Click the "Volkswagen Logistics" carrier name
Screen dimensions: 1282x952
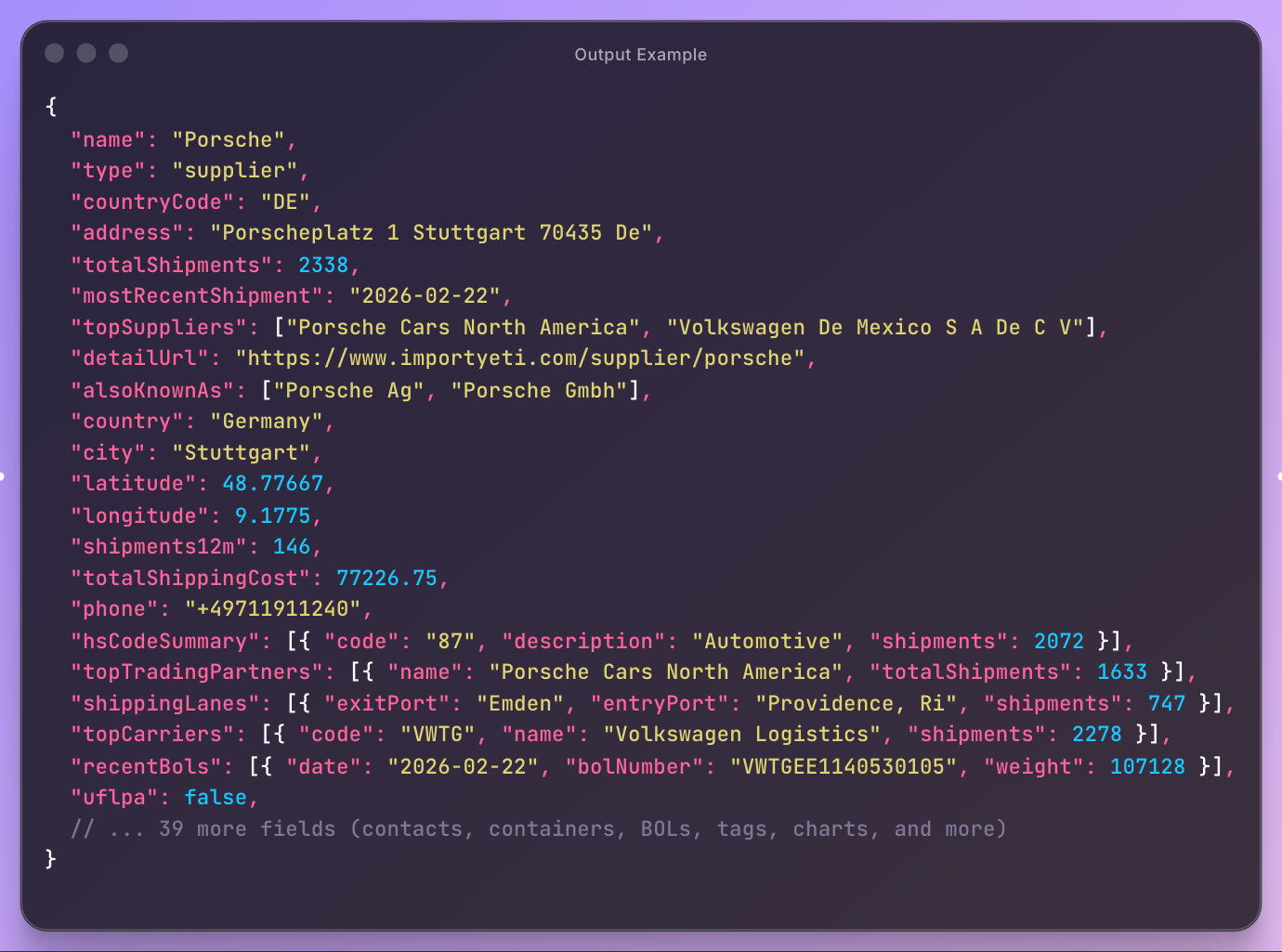(x=741, y=735)
